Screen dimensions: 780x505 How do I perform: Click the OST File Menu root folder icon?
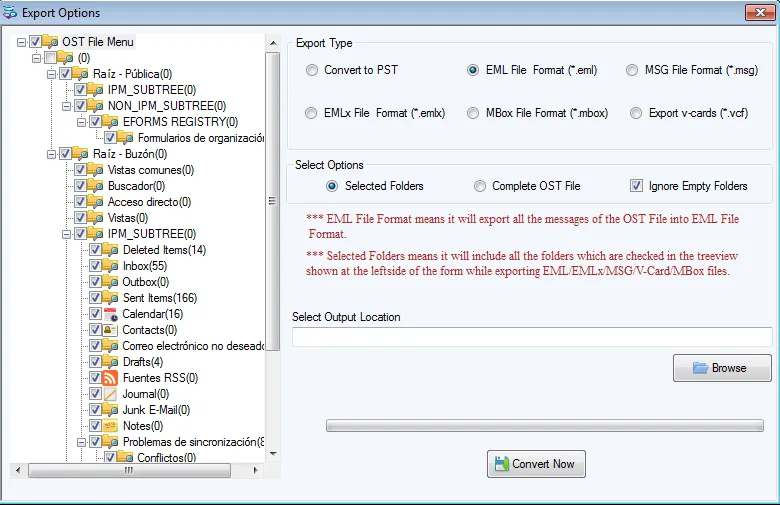tap(50, 42)
